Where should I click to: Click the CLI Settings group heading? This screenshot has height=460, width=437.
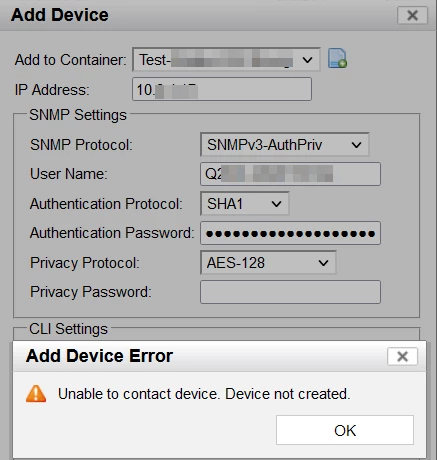tap(68, 329)
